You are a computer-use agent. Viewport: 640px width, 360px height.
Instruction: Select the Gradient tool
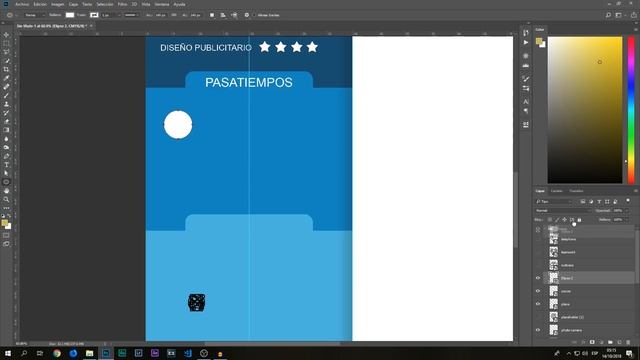click(x=6, y=130)
